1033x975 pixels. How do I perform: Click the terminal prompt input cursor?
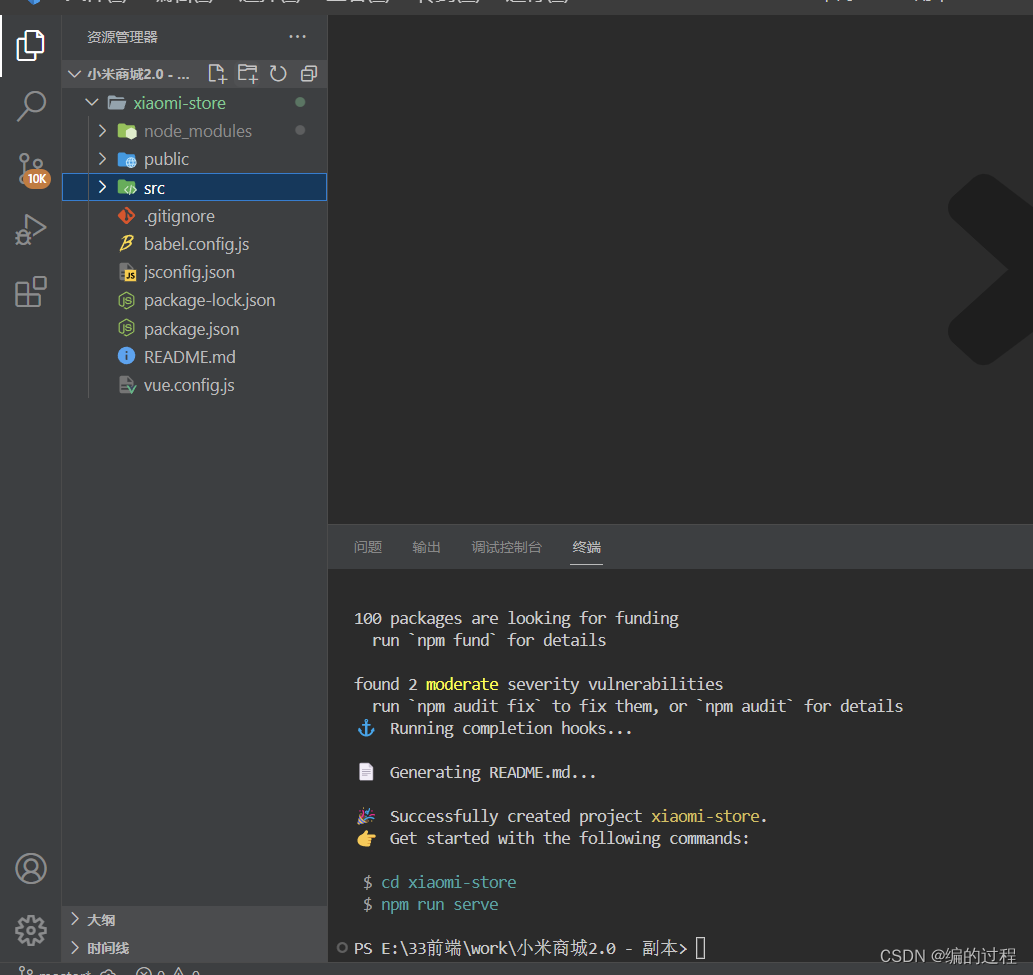click(700, 948)
